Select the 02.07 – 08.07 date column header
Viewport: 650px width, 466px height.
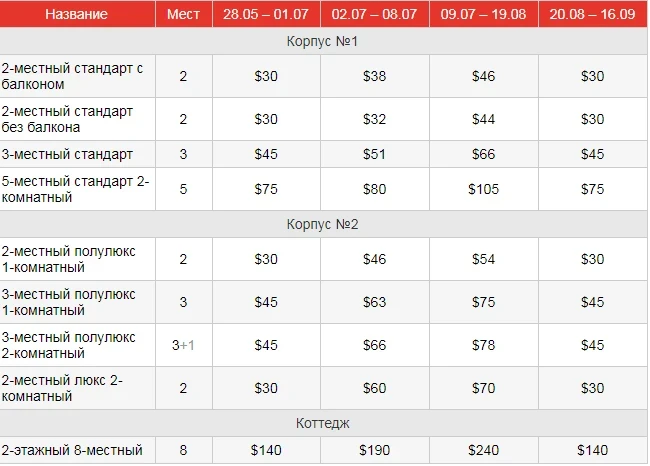tap(374, 14)
